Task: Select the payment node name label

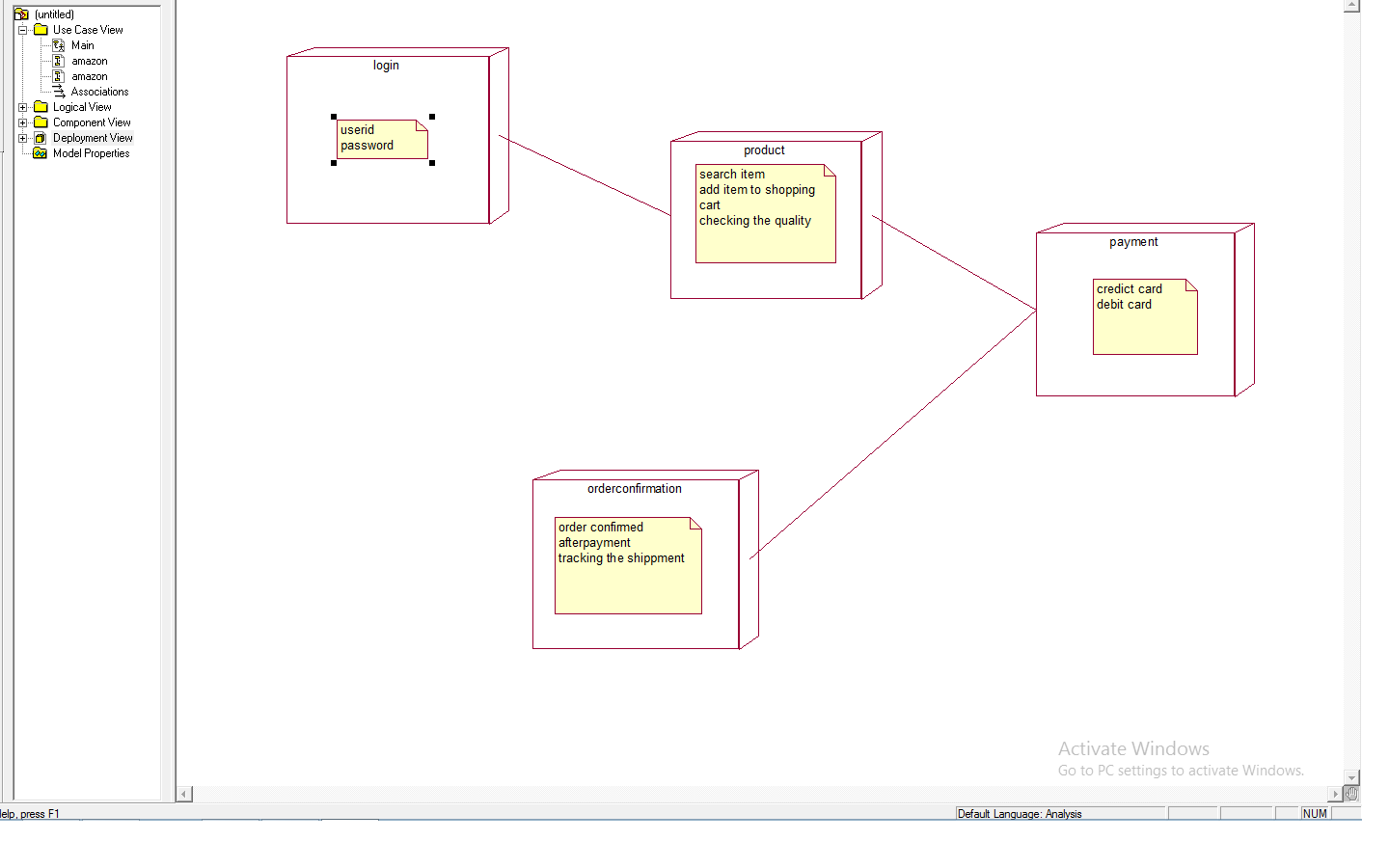Action: click(1133, 242)
